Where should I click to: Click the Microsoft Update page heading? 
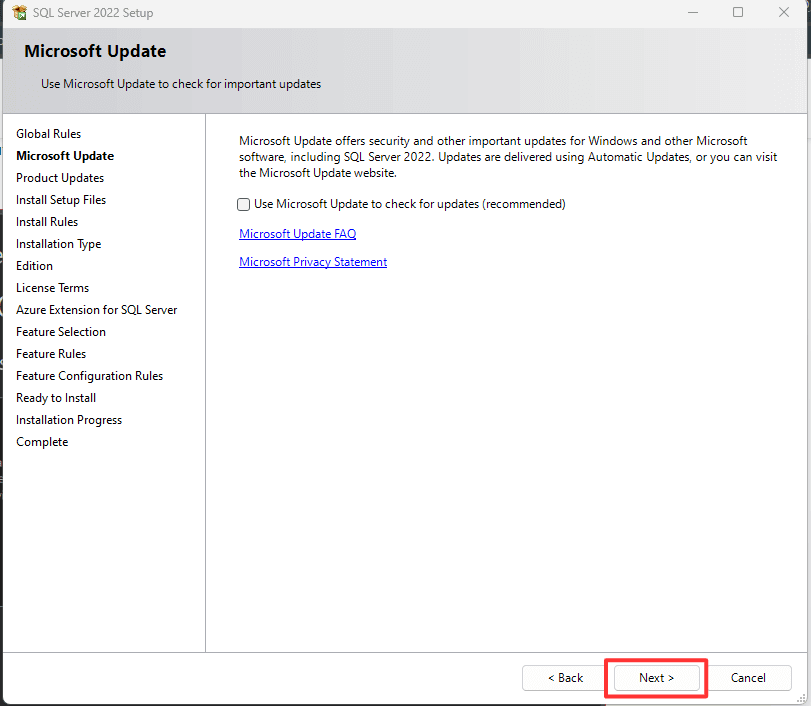[95, 51]
